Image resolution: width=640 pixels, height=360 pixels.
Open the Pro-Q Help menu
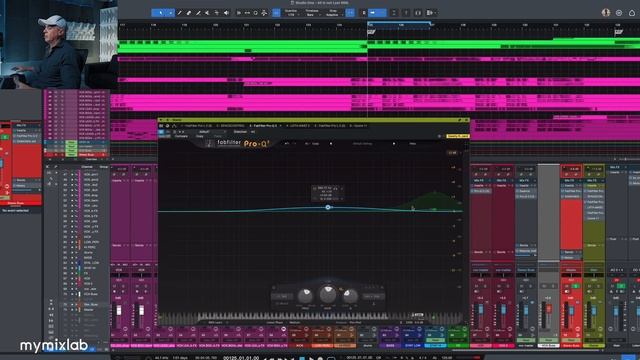[413, 144]
